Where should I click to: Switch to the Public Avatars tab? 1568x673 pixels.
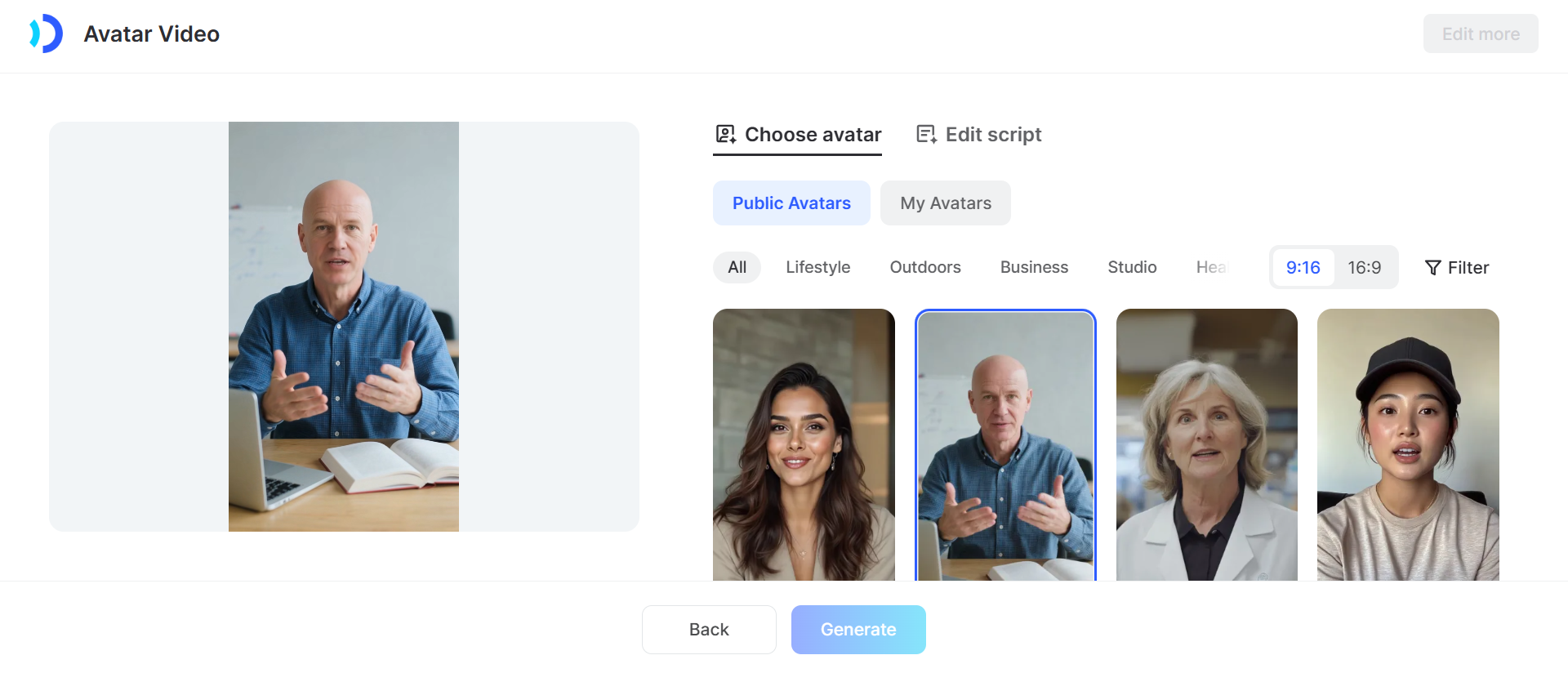pos(791,203)
